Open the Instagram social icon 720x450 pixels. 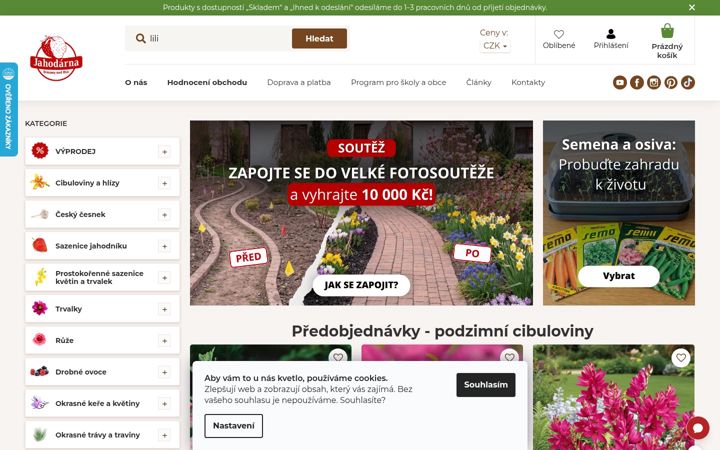[654, 83]
